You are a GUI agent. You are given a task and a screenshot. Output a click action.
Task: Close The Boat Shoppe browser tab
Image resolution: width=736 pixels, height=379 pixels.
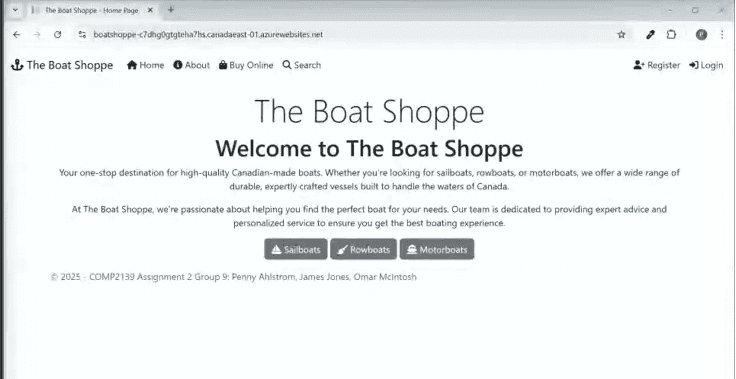[x=150, y=10]
